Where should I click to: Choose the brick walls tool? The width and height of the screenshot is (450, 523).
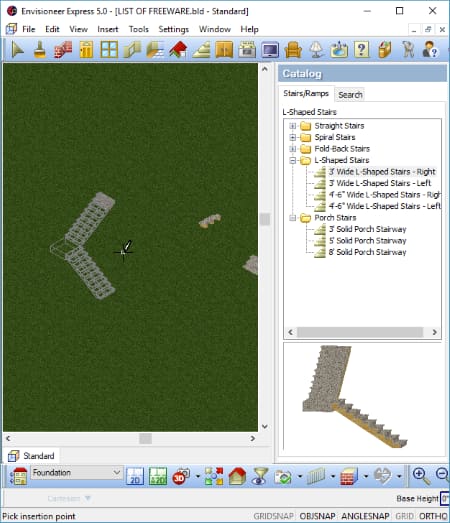pyautogui.click(x=63, y=50)
